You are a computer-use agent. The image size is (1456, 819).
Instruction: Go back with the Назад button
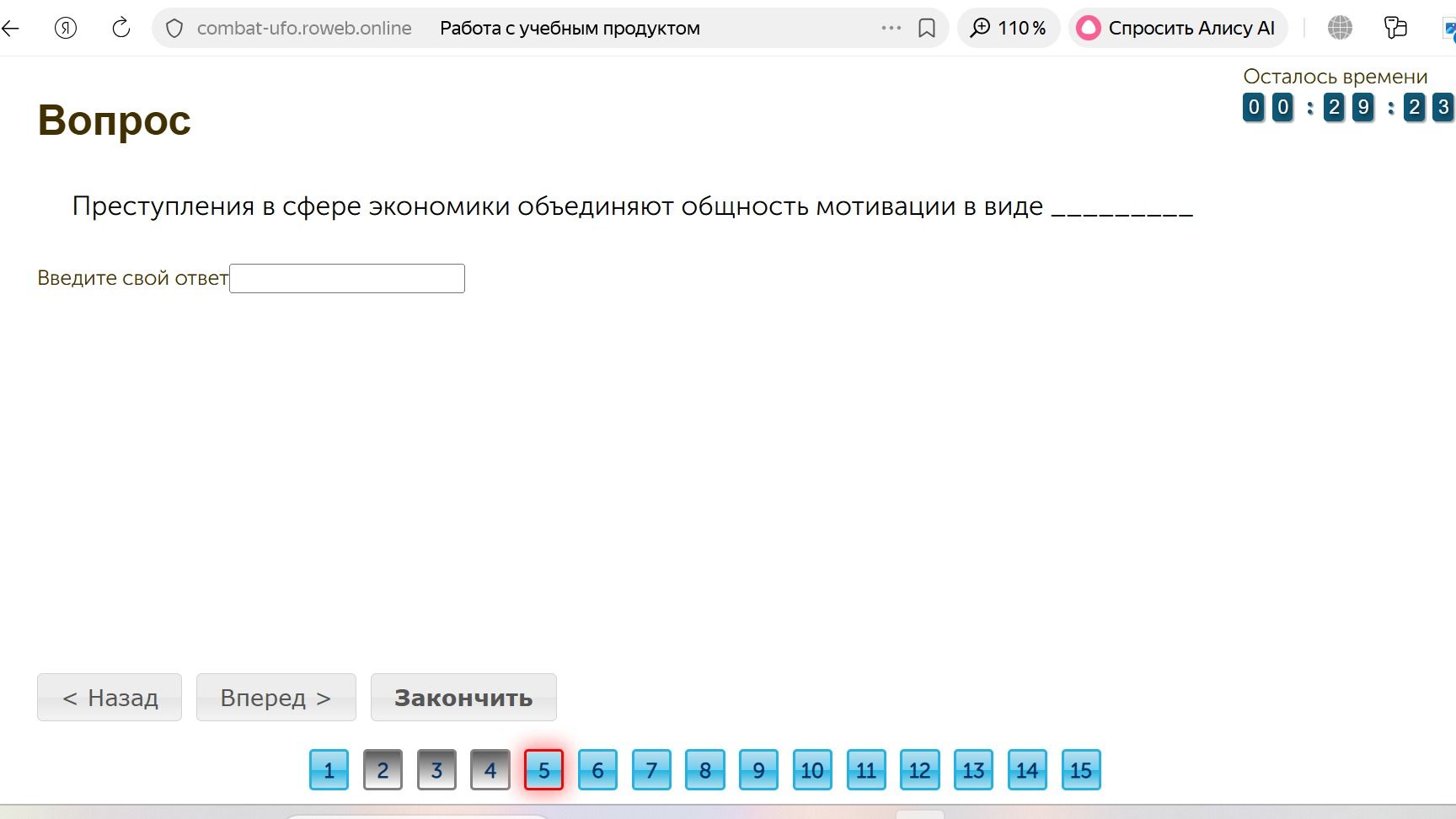point(110,698)
